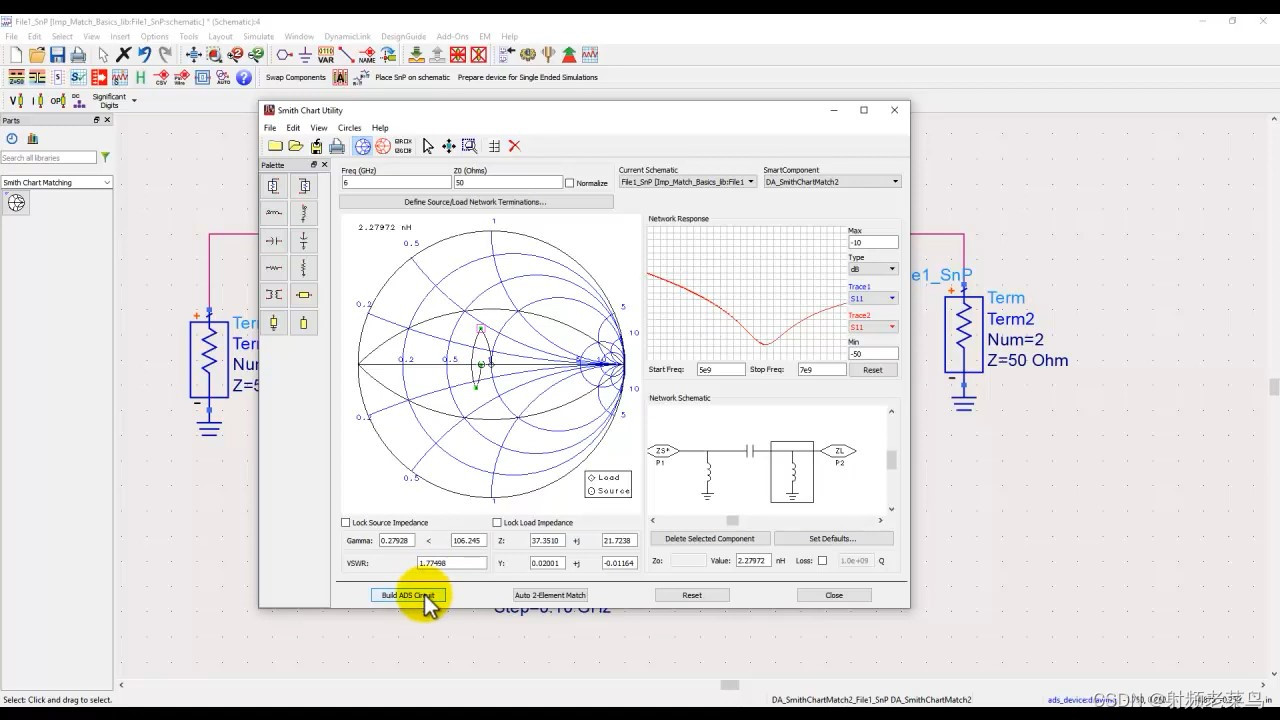
Task: Open the Trace2 S11 dropdown
Action: pyautogui.click(x=873, y=327)
